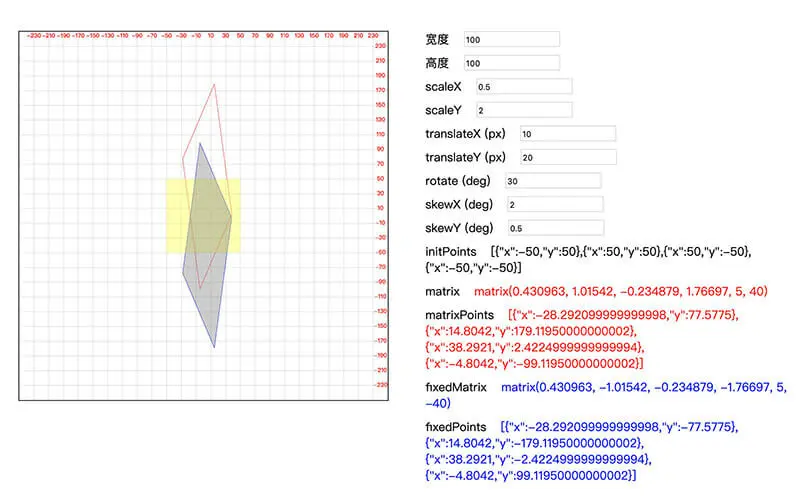Click the 高度 height input field

click(x=512, y=63)
